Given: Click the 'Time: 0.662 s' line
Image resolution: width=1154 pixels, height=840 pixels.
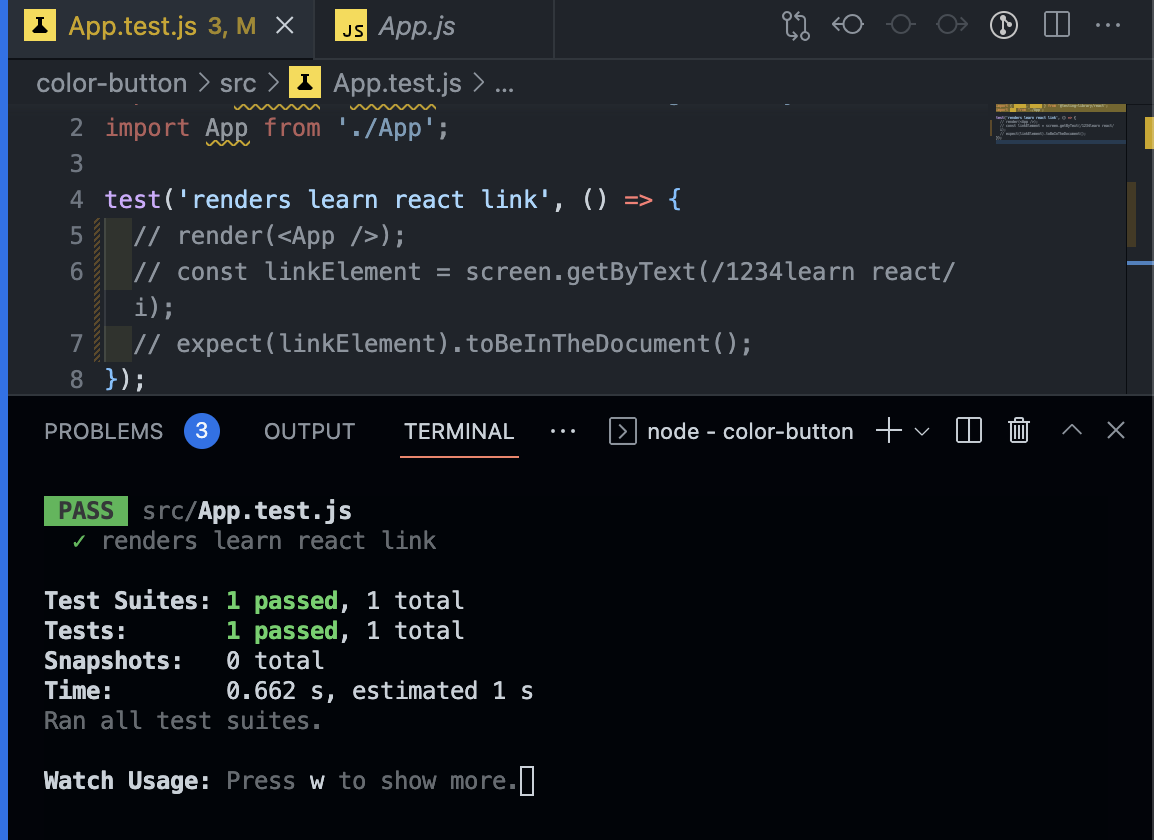Looking at the screenshot, I should click(x=288, y=691).
